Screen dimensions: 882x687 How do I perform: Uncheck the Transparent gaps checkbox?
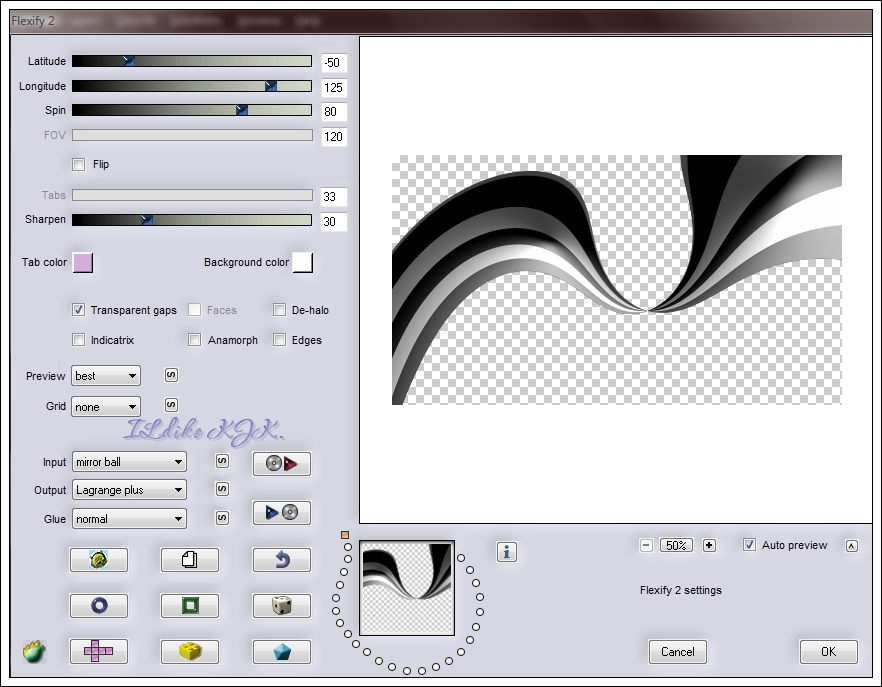(x=79, y=310)
